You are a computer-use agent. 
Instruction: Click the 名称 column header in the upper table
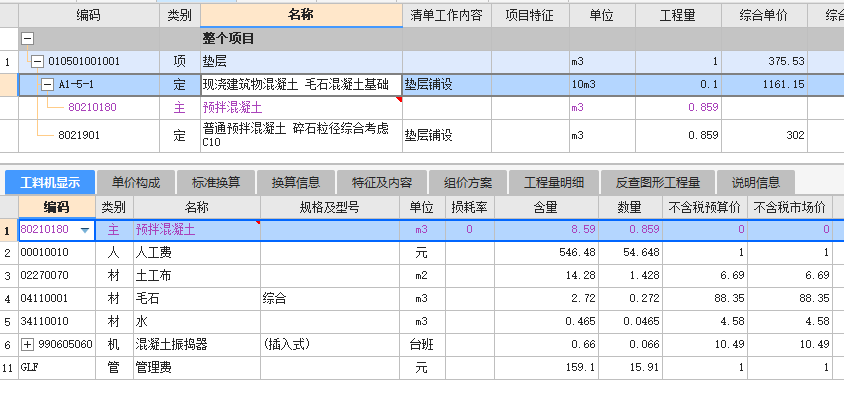coord(301,15)
